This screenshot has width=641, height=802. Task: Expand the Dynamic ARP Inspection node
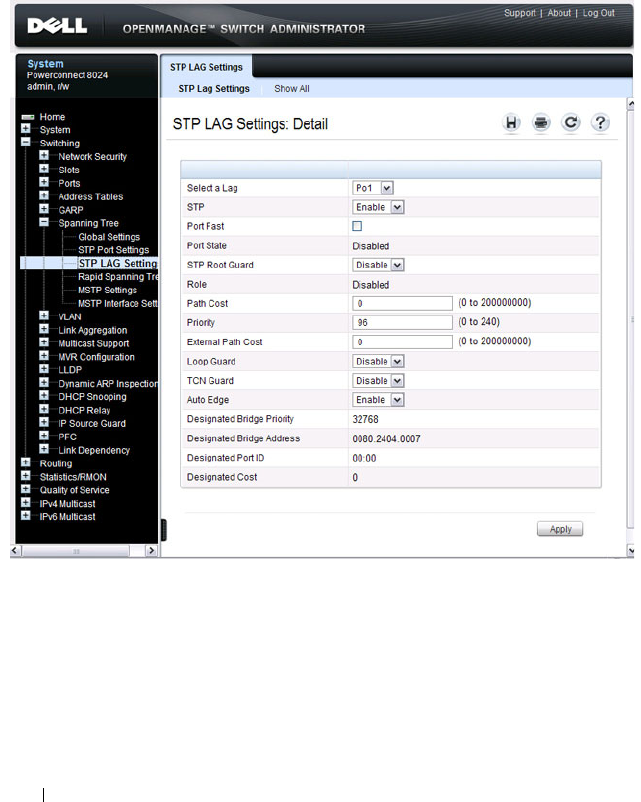[44, 382]
